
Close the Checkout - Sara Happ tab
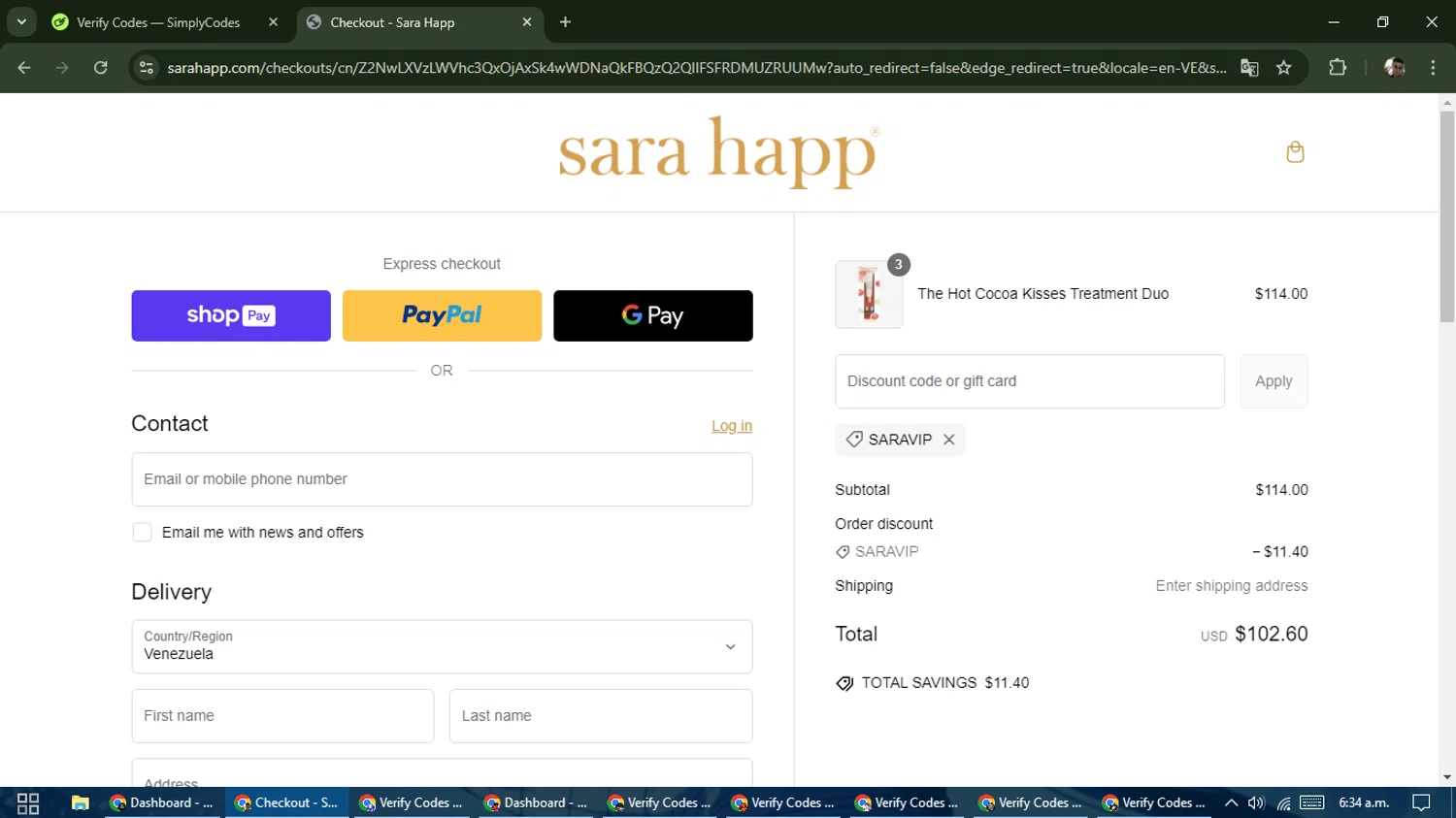point(527,22)
